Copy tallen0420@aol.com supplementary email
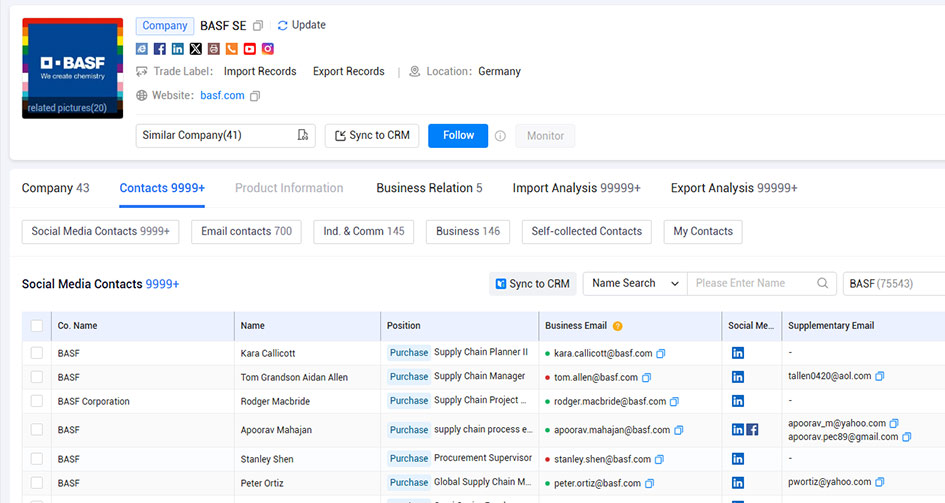945x503 pixels. coord(879,376)
